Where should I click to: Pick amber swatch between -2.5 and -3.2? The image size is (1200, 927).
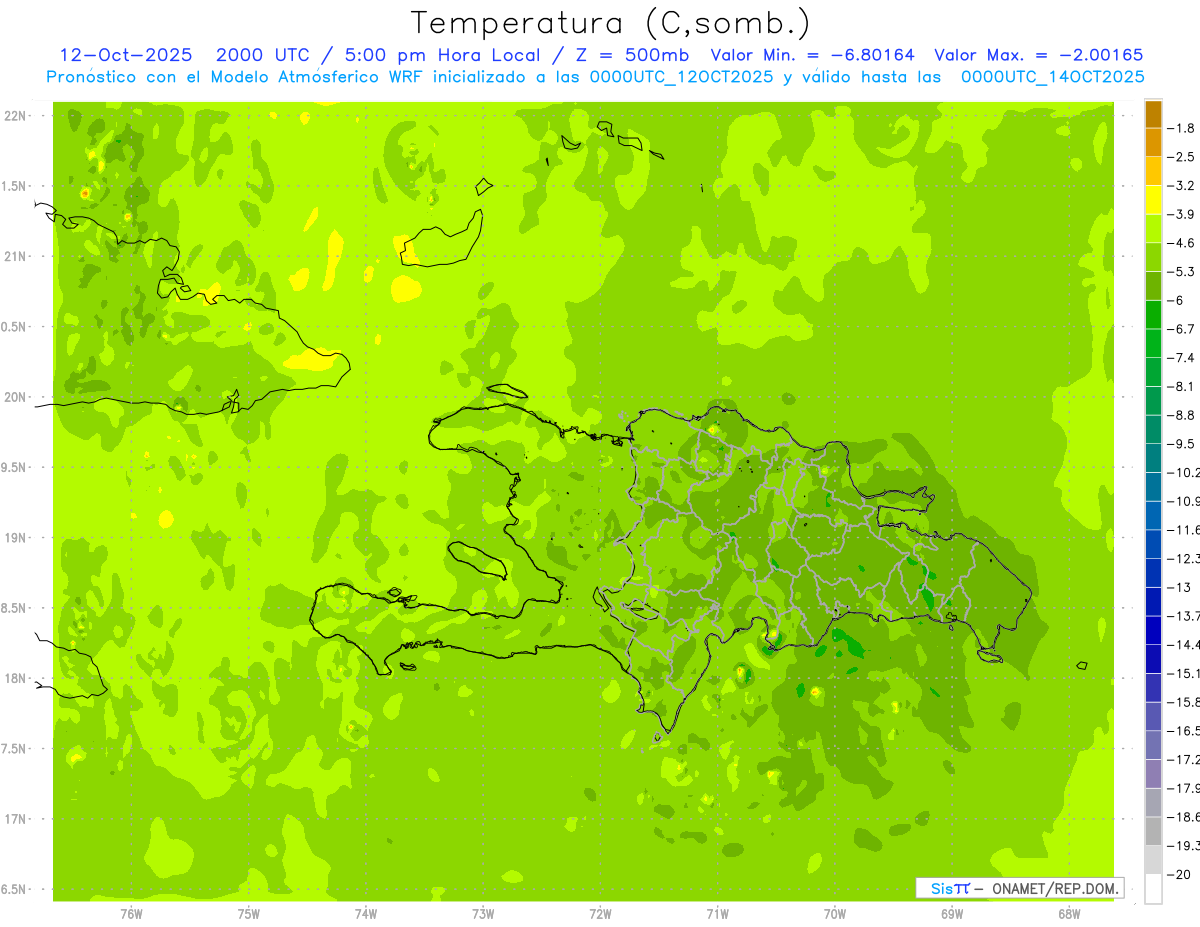[x=1153, y=171]
